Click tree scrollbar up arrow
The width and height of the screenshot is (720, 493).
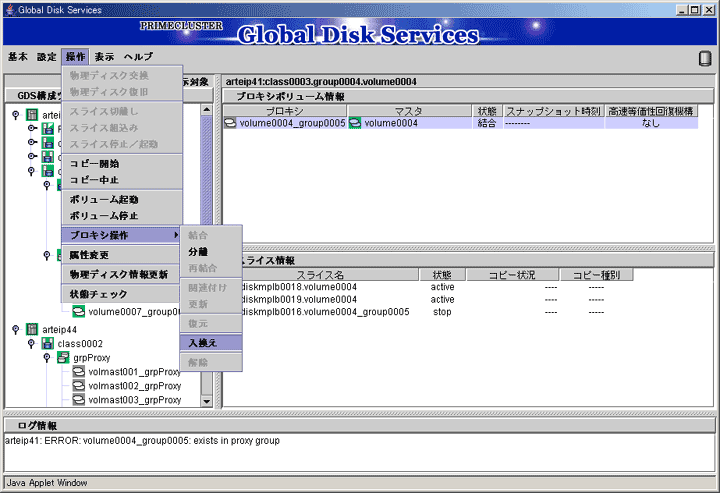[x=207, y=110]
